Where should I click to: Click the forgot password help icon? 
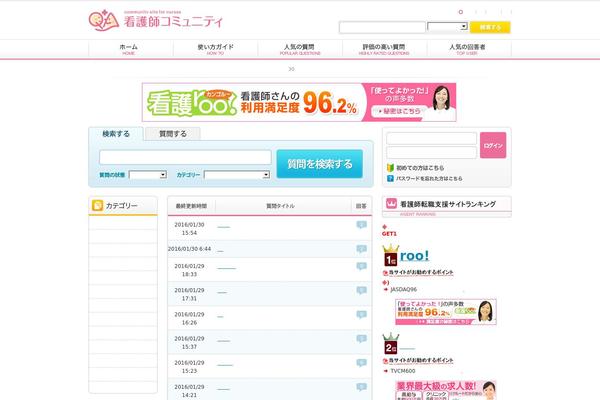click(x=388, y=179)
